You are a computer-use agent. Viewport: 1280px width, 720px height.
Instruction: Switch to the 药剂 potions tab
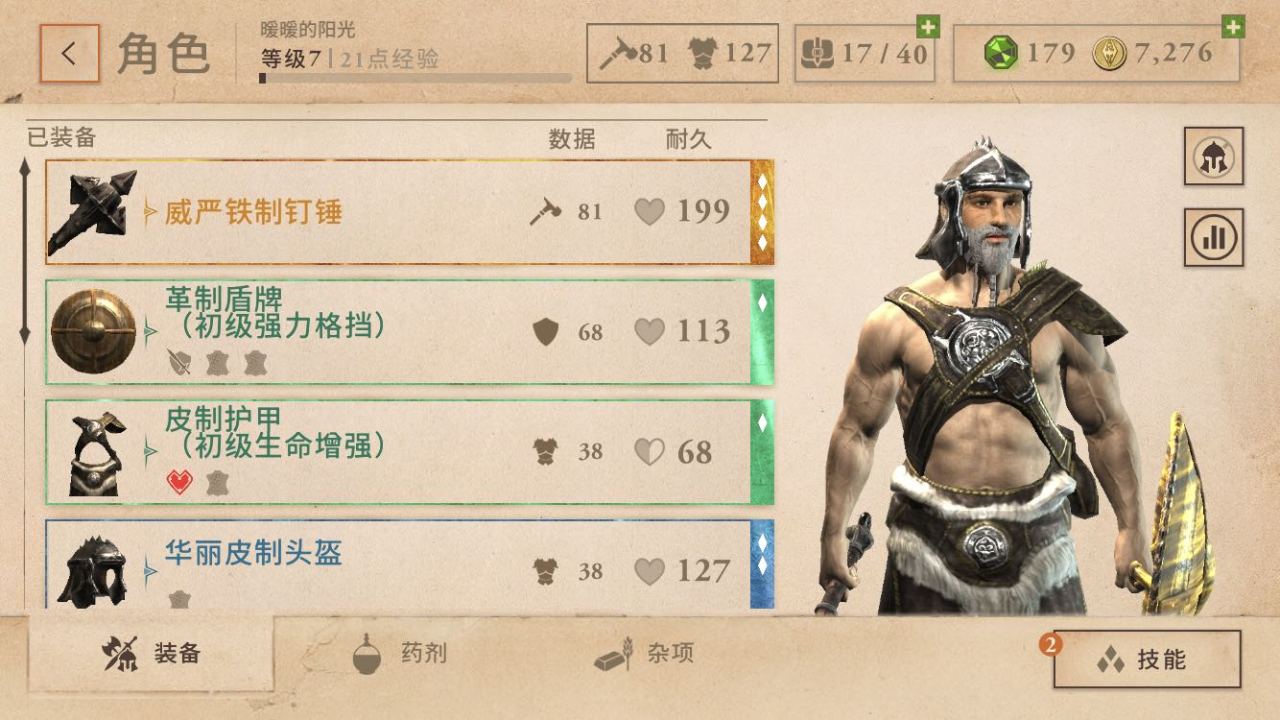(399, 654)
